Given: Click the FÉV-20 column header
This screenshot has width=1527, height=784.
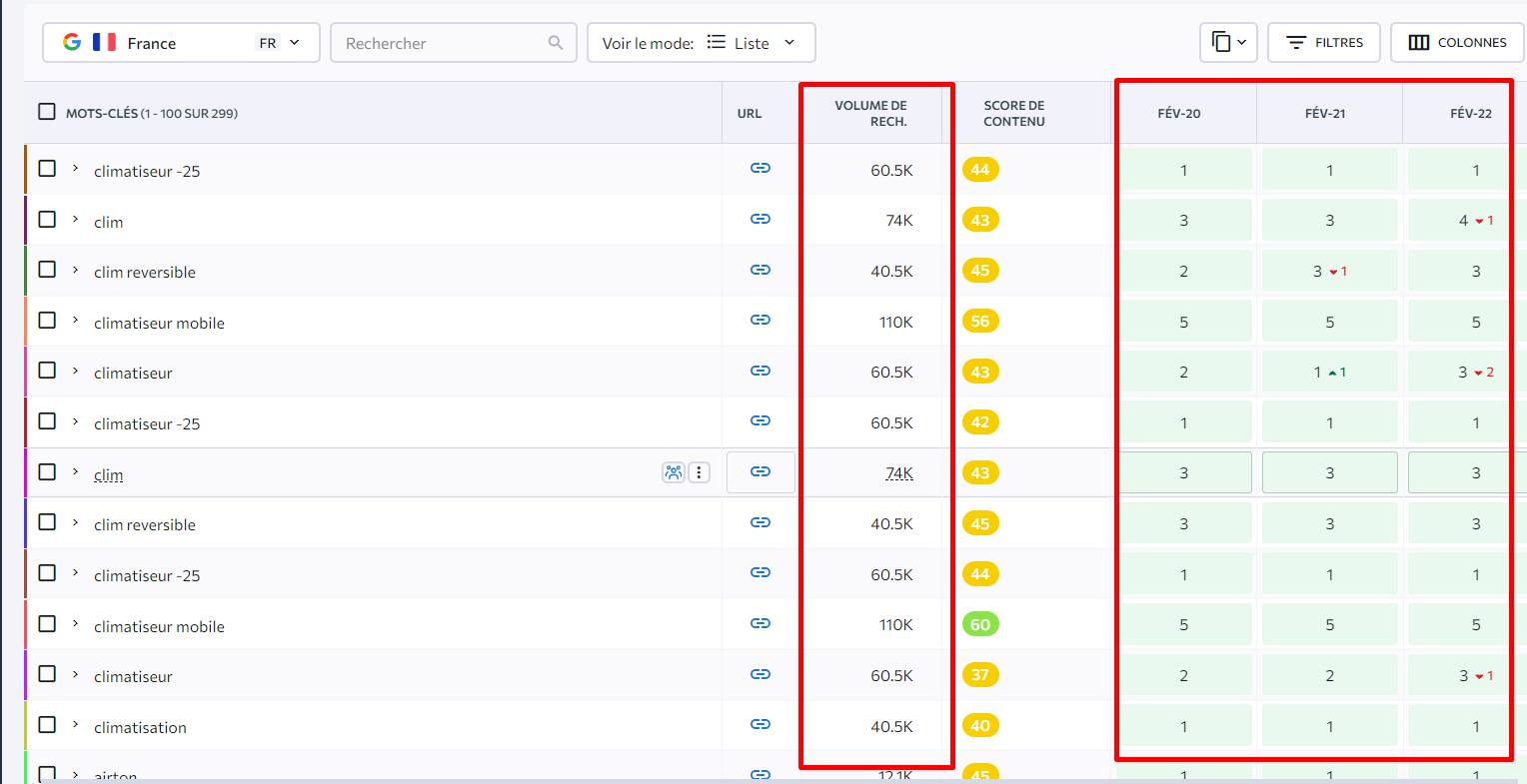Looking at the screenshot, I should pyautogui.click(x=1179, y=113).
